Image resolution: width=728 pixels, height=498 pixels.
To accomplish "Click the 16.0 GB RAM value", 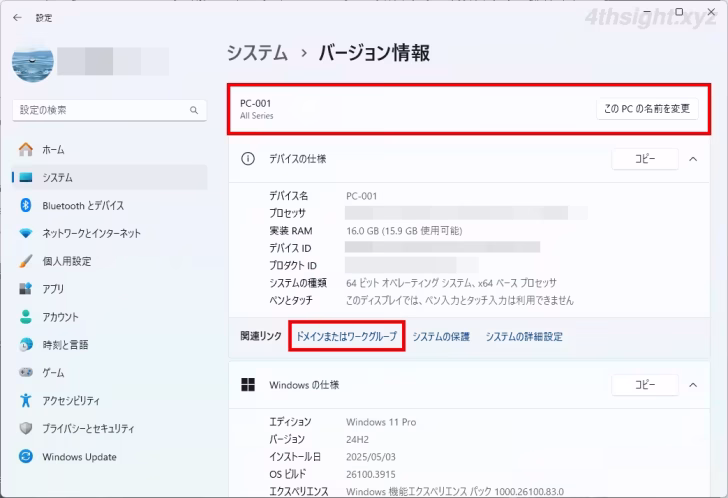I will 404,231.
